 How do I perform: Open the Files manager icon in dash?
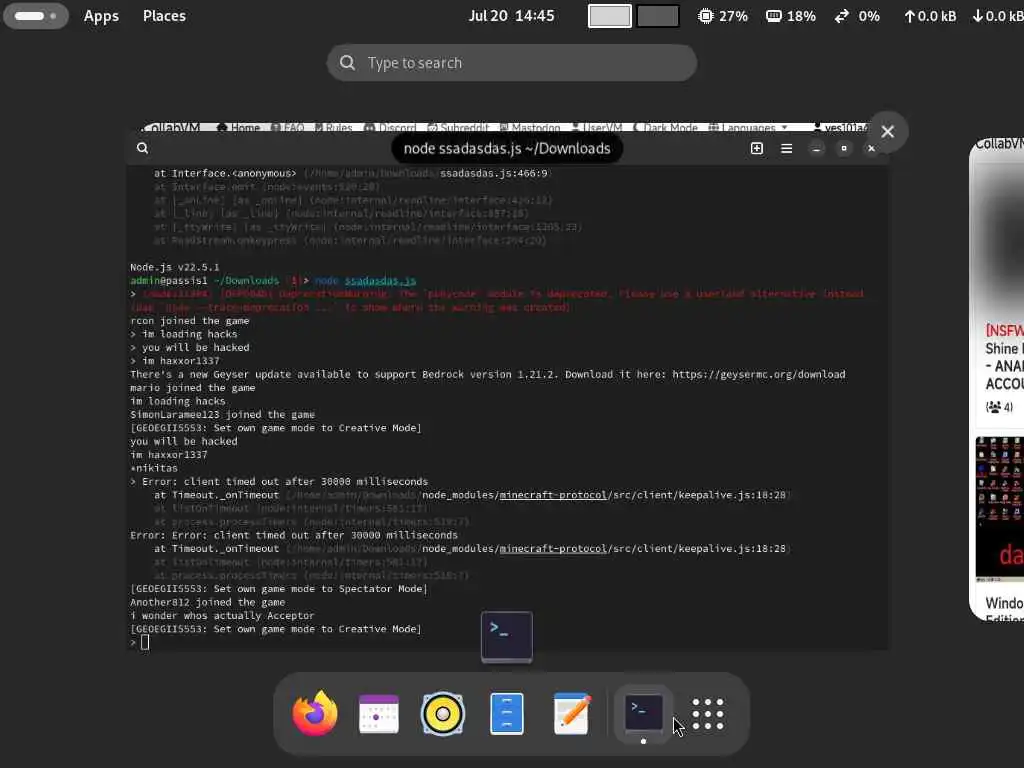coord(507,714)
